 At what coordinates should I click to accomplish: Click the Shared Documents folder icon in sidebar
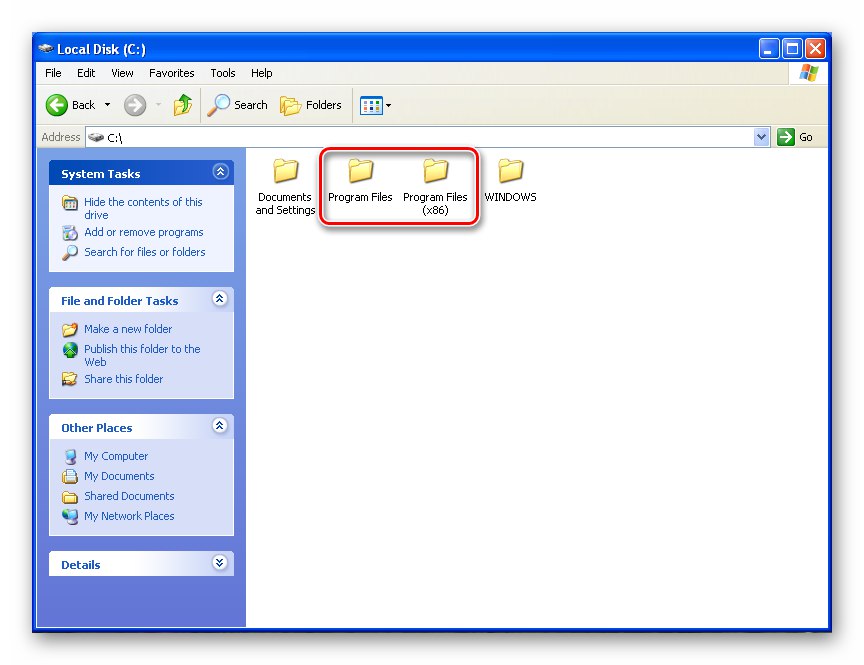[x=70, y=497]
